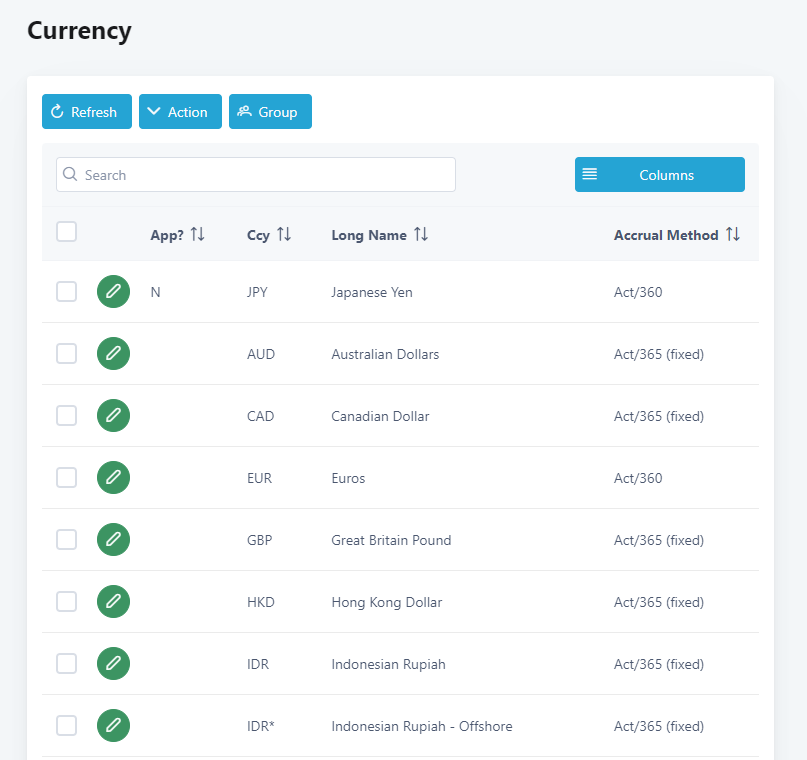The image size is (807, 760).
Task: Open edit for Hong Kong Dollar
Action: [113, 602]
